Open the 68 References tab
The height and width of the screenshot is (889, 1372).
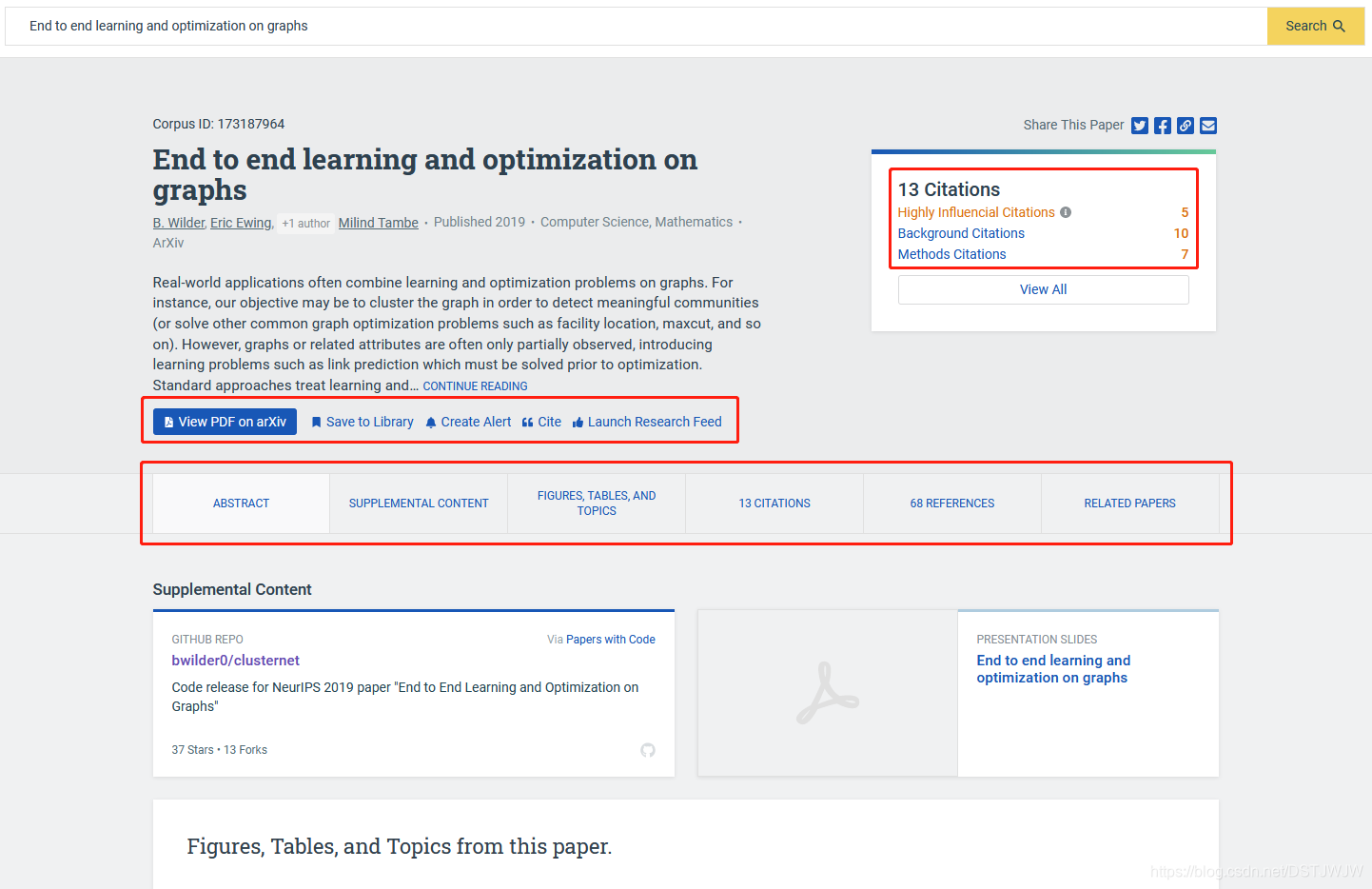[x=952, y=504]
